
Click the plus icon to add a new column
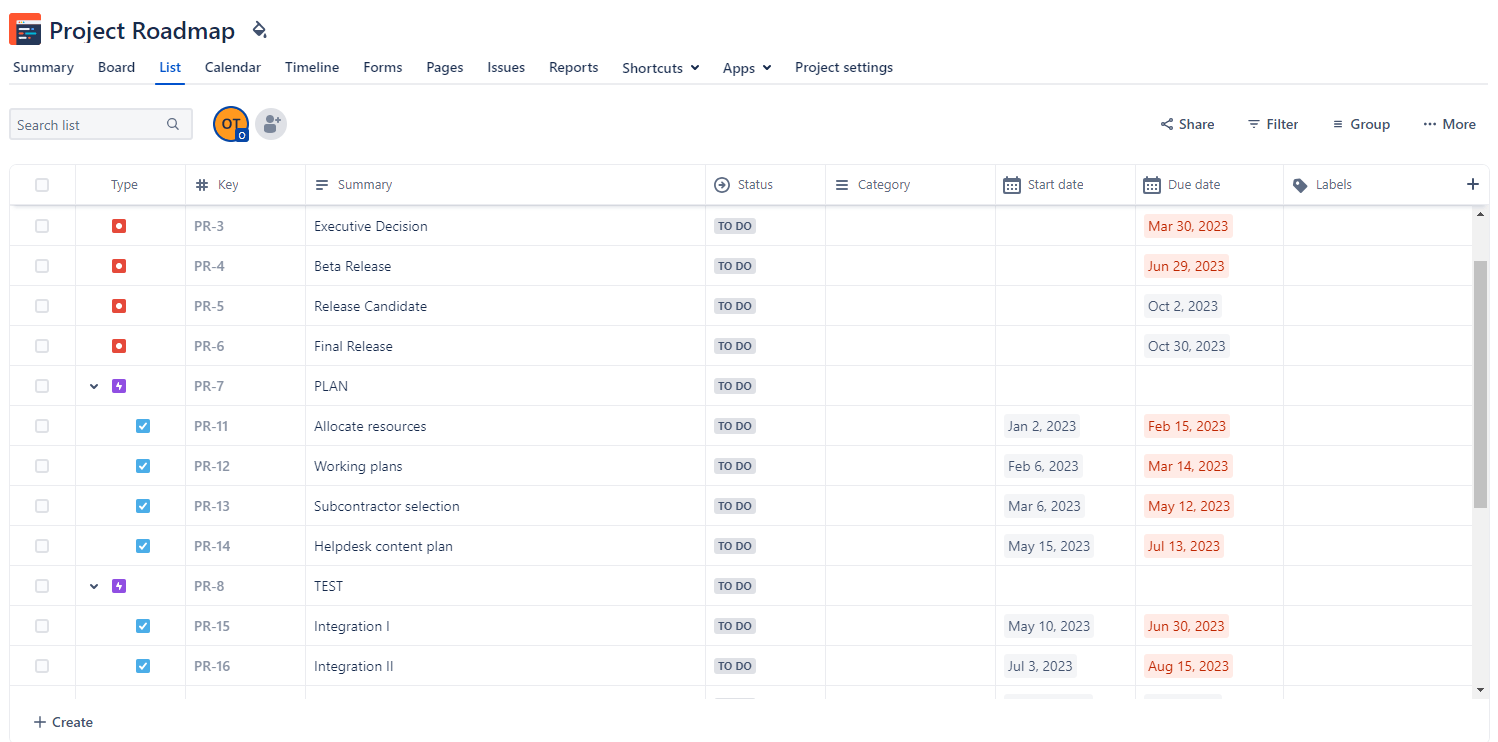(1473, 184)
